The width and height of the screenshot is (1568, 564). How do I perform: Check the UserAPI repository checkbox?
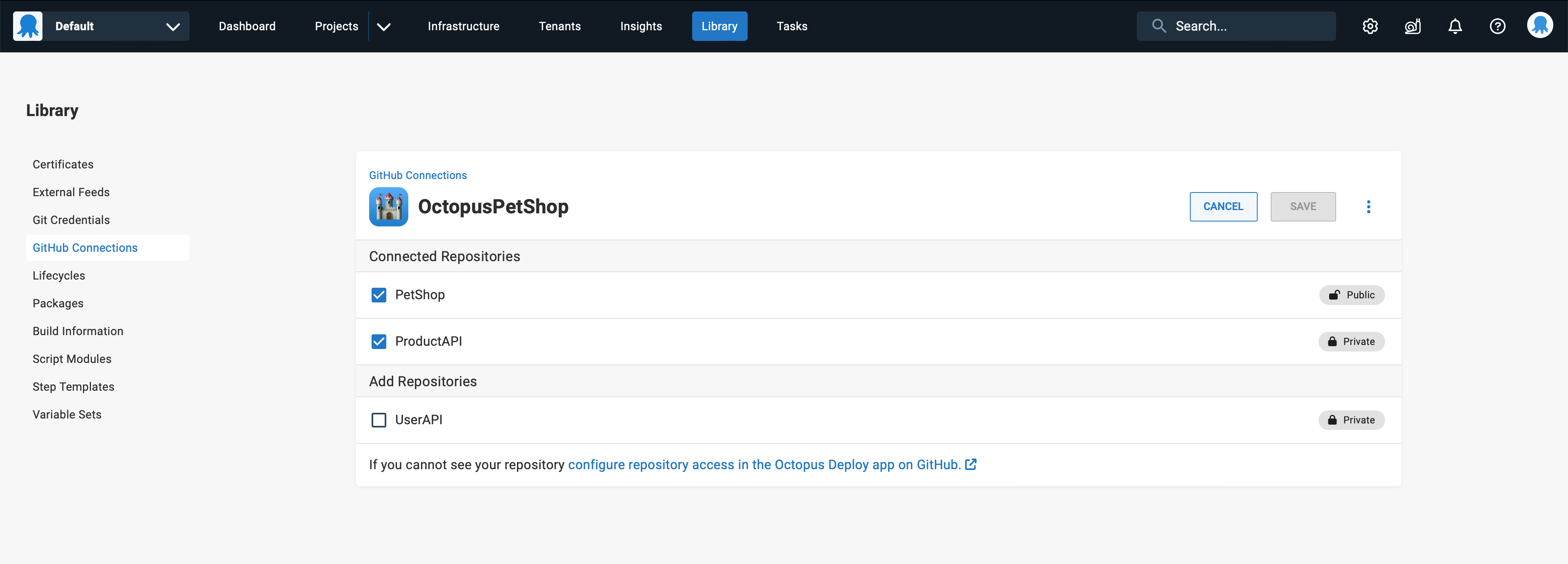pyautogui.click(x=379, y=420)
